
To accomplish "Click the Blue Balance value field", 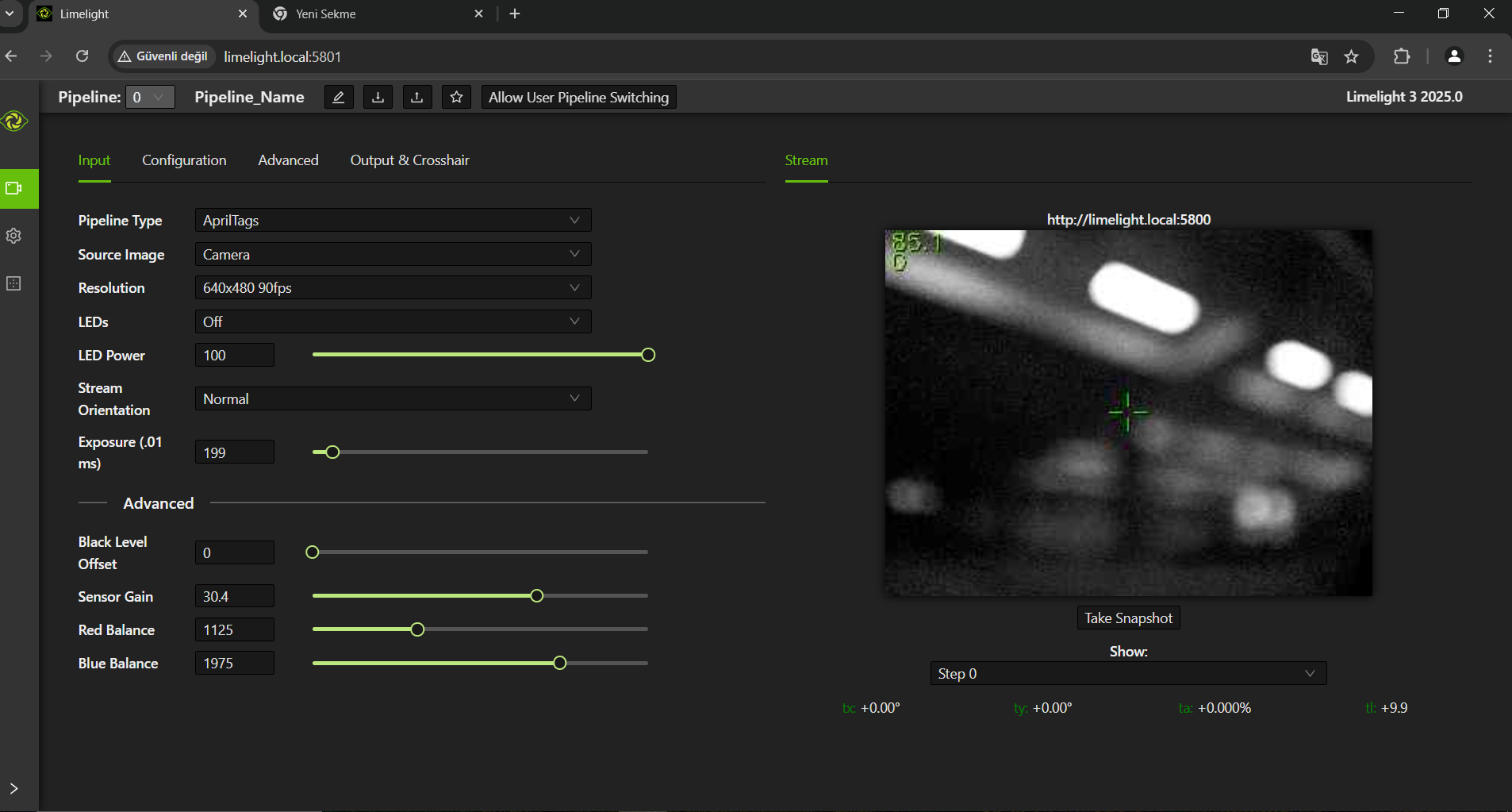I will pyautogui.click(x=235, y=663).
